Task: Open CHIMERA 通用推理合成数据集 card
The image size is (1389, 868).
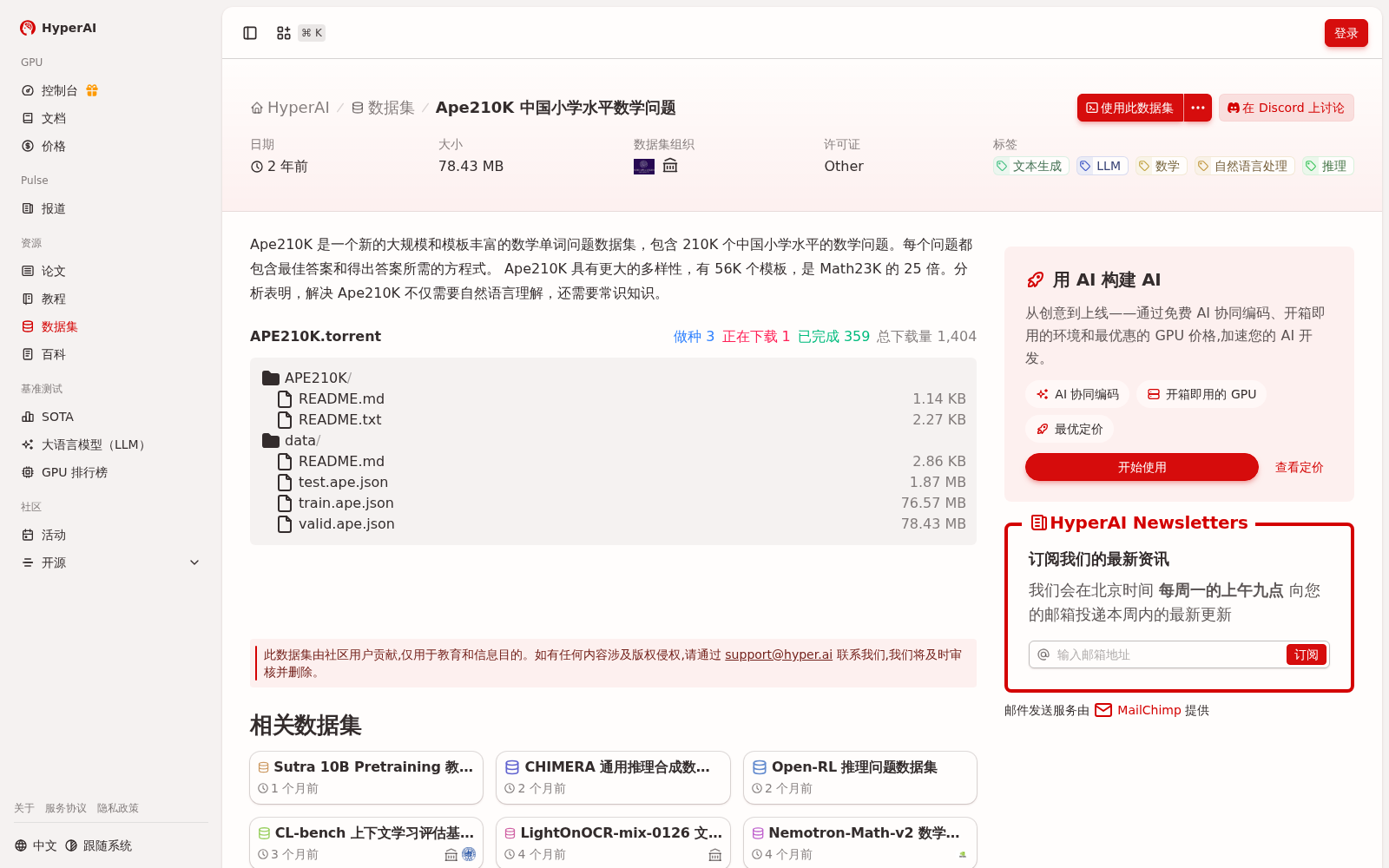Action: [x=613, y=778]
